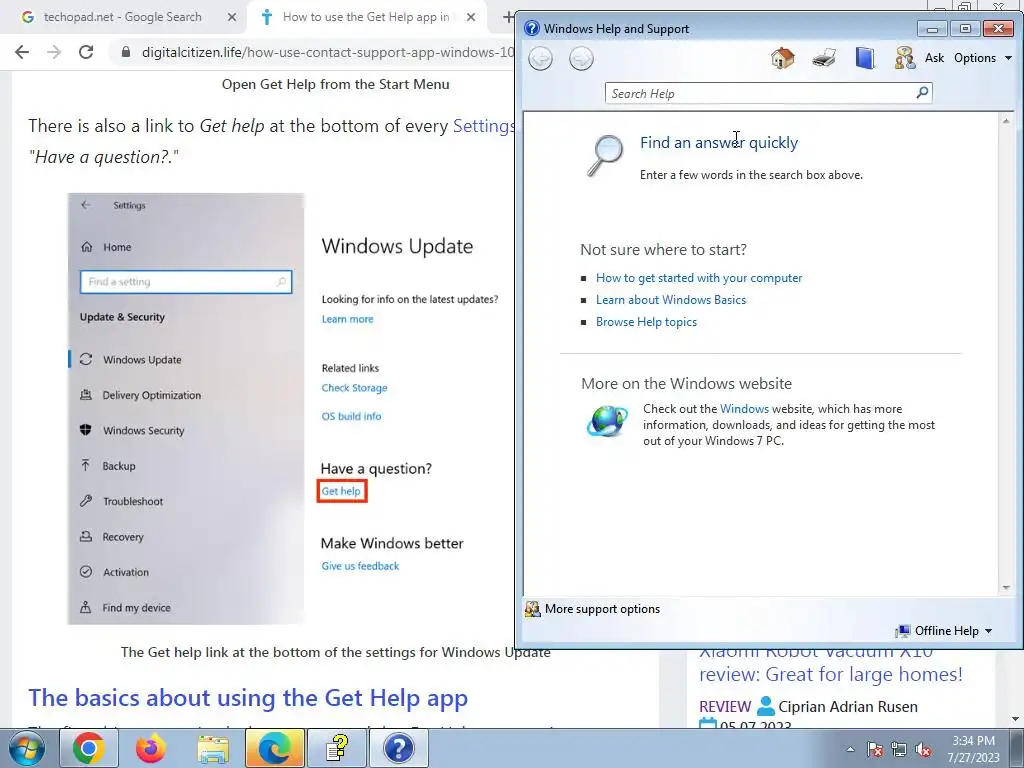Click the help pane scrollbar up arrow
The height and width of the screenshot is (768, 1024).
[1006, 121]
